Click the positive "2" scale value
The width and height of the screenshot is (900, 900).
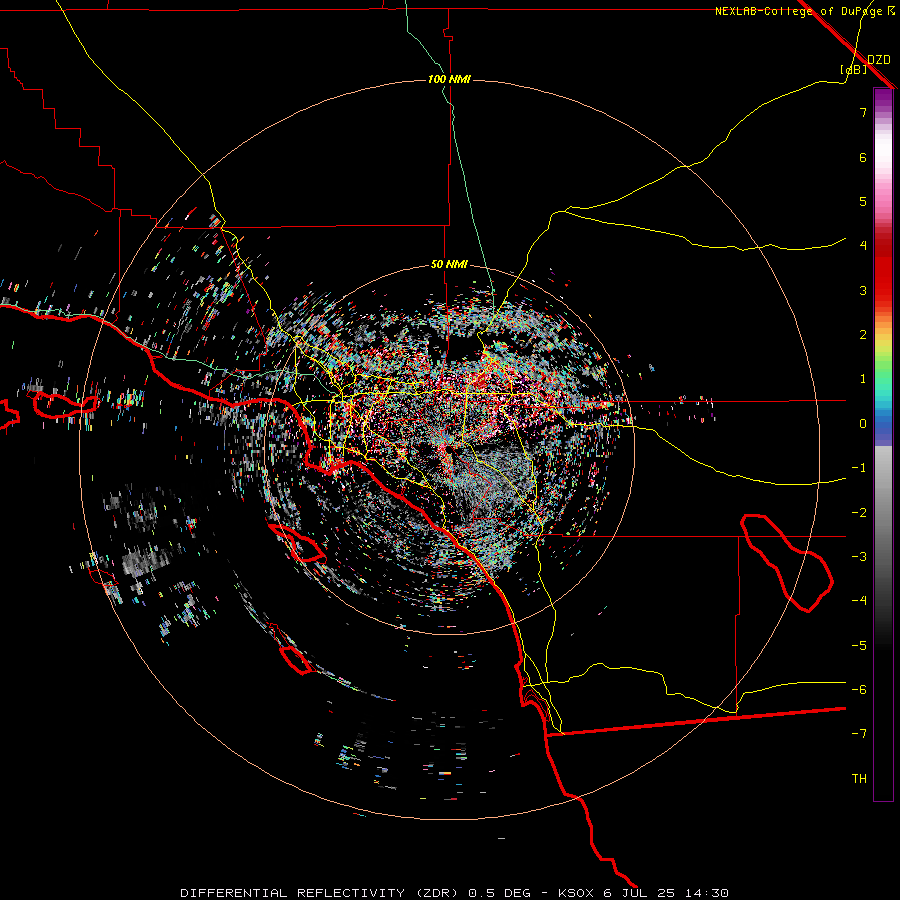tap(863, 335)
